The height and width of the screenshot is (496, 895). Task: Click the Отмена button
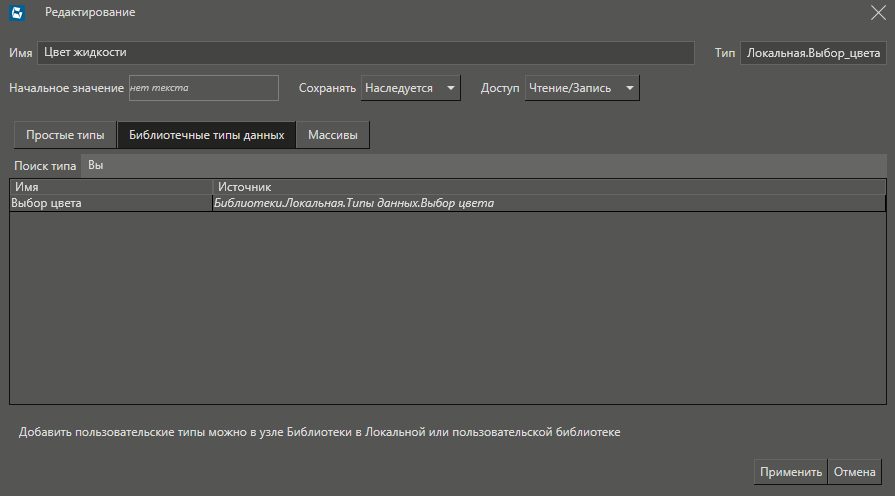(855, 472)
